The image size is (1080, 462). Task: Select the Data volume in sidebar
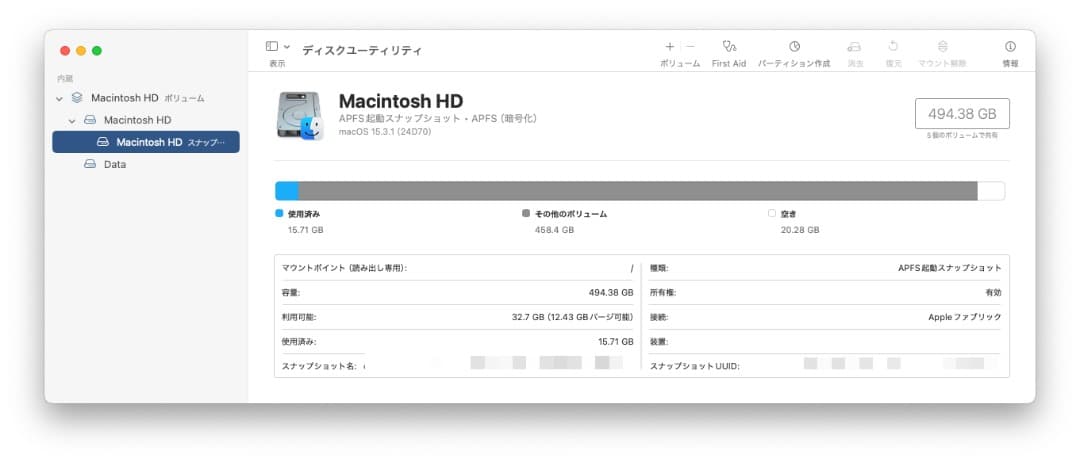point(146,165)
